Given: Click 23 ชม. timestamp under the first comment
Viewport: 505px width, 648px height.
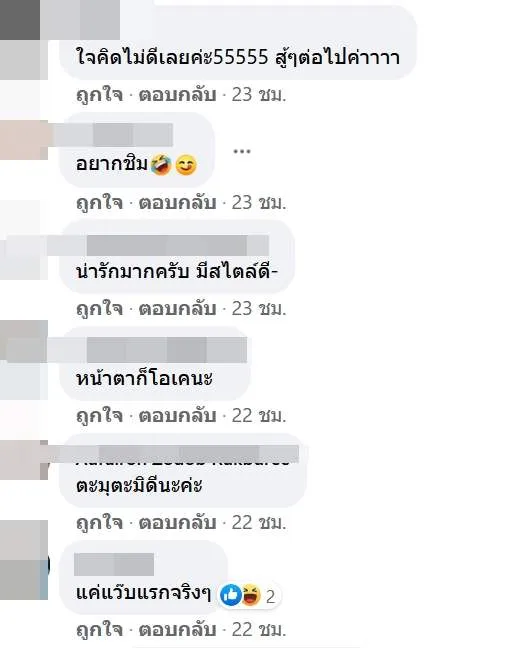Looking at the screenshot, I should [x=259, y=95].
